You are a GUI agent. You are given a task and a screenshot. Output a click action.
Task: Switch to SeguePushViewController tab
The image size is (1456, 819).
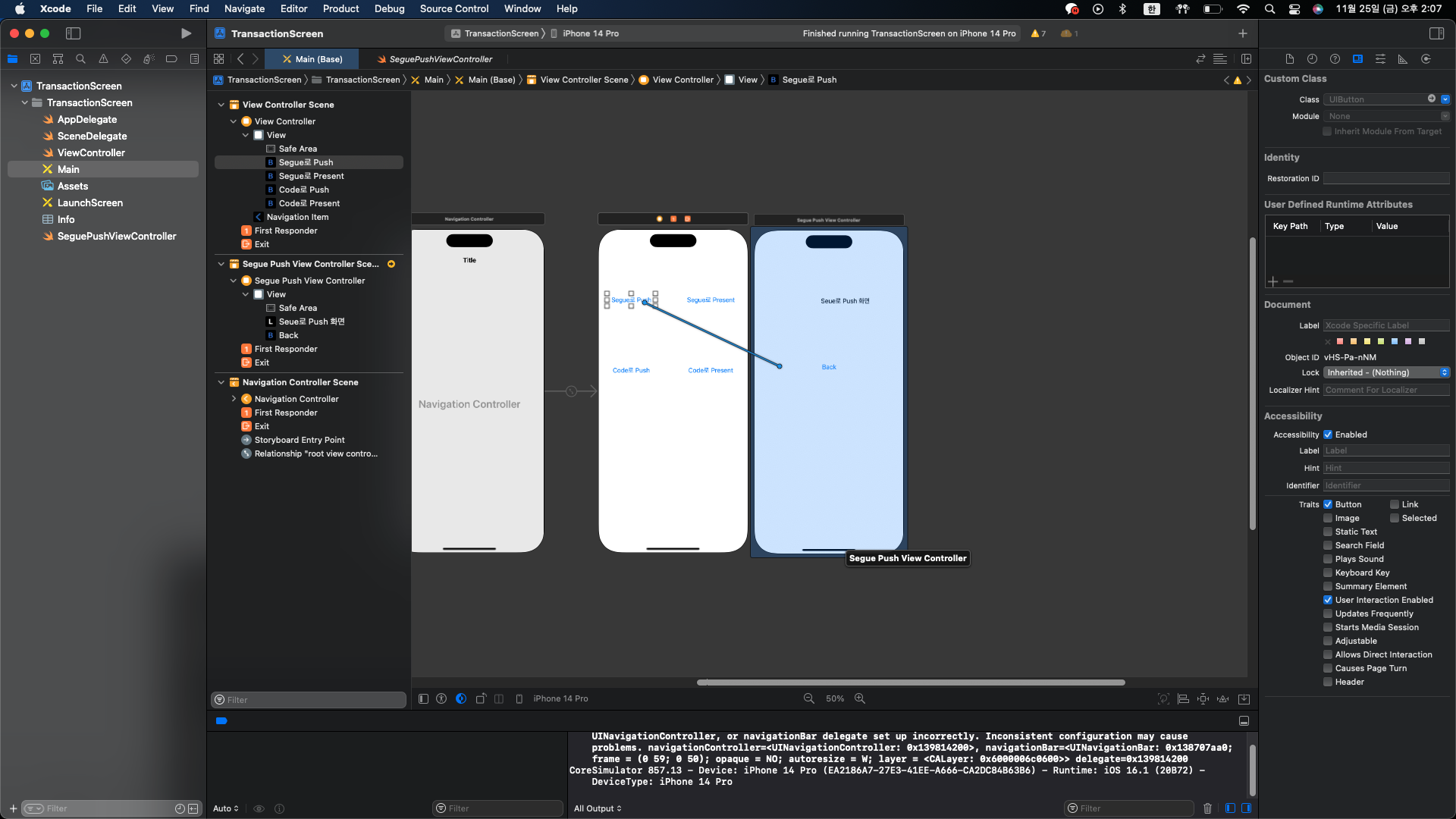coord(441,59)
